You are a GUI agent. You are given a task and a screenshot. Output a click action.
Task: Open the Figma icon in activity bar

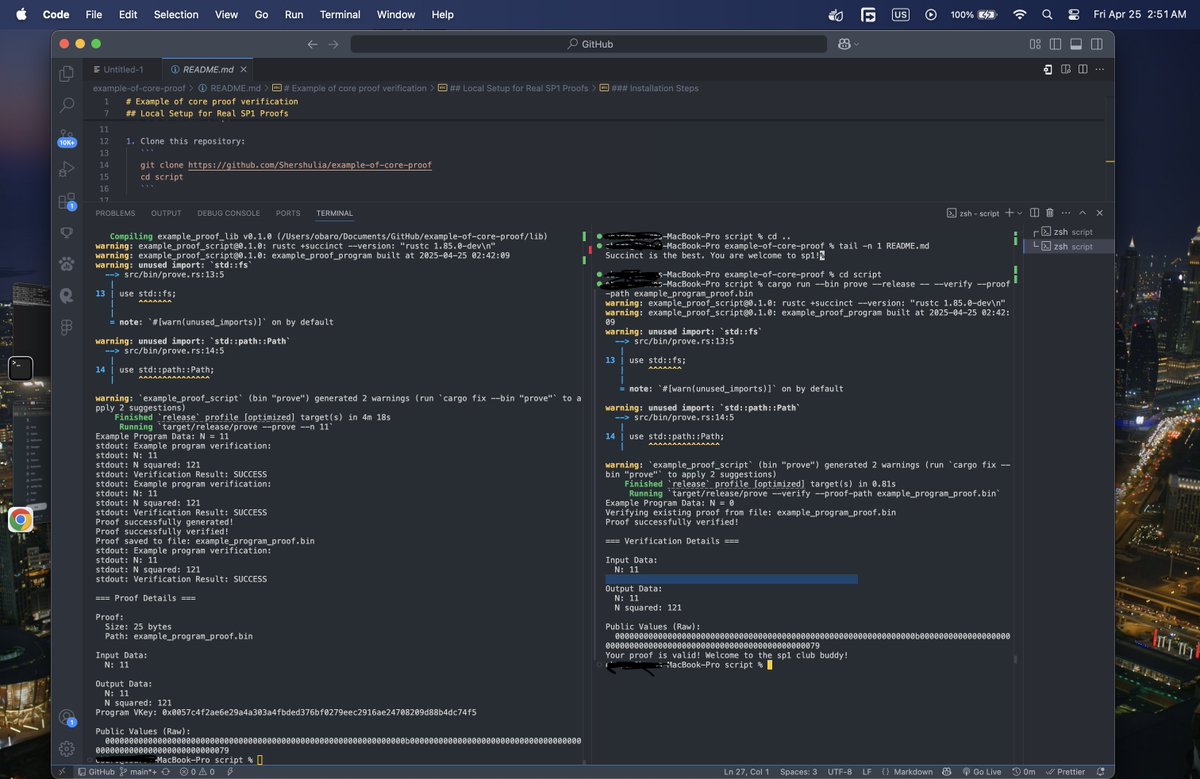[67, 327]
